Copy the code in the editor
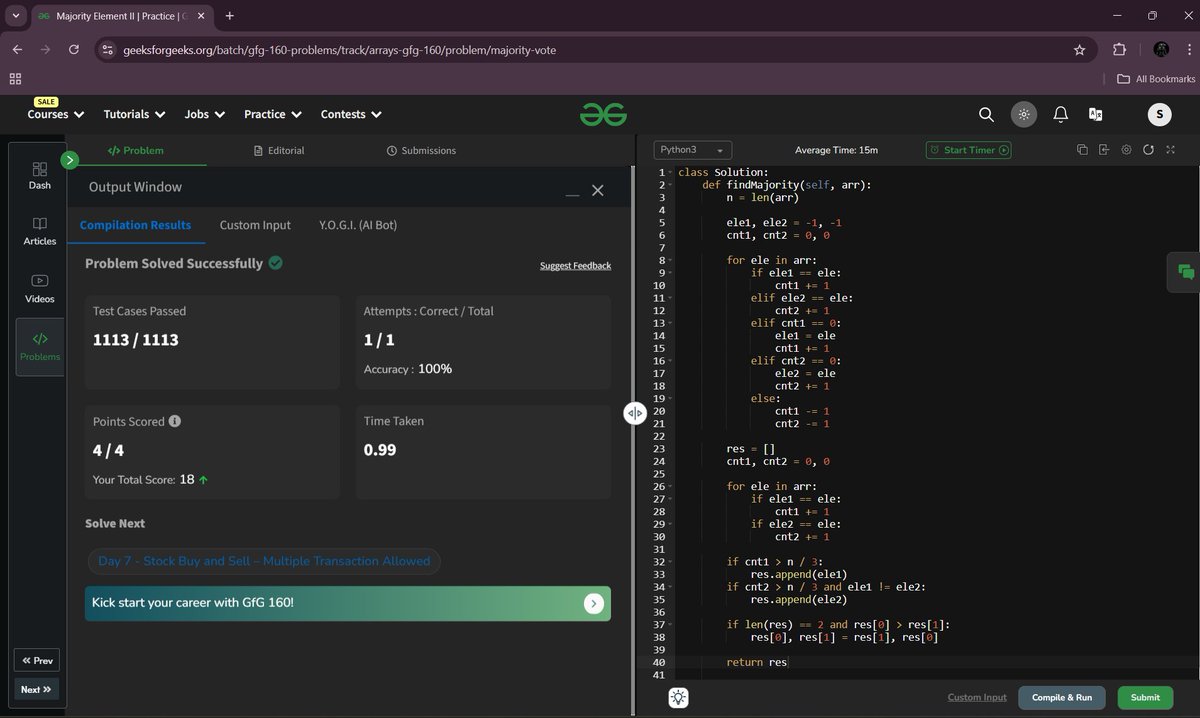1200x718 pixels. (x=1082, y=149)
